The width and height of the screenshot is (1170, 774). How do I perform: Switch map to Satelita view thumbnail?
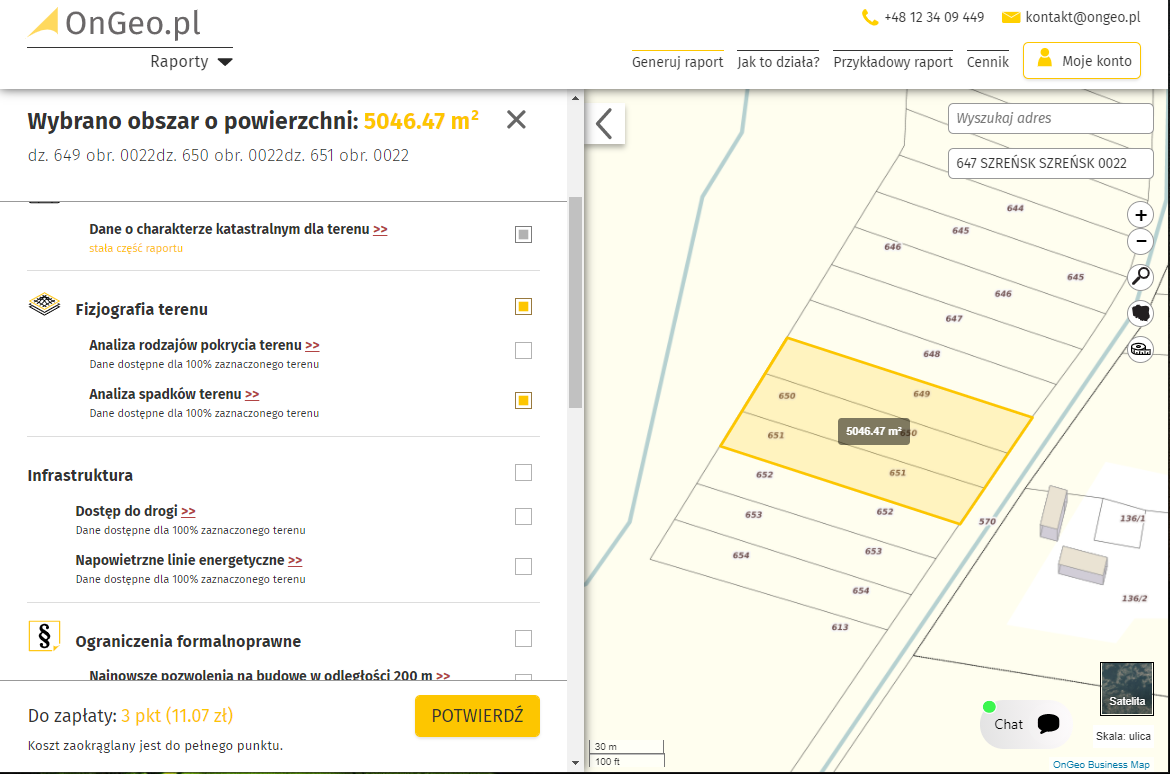point(1126,688)
